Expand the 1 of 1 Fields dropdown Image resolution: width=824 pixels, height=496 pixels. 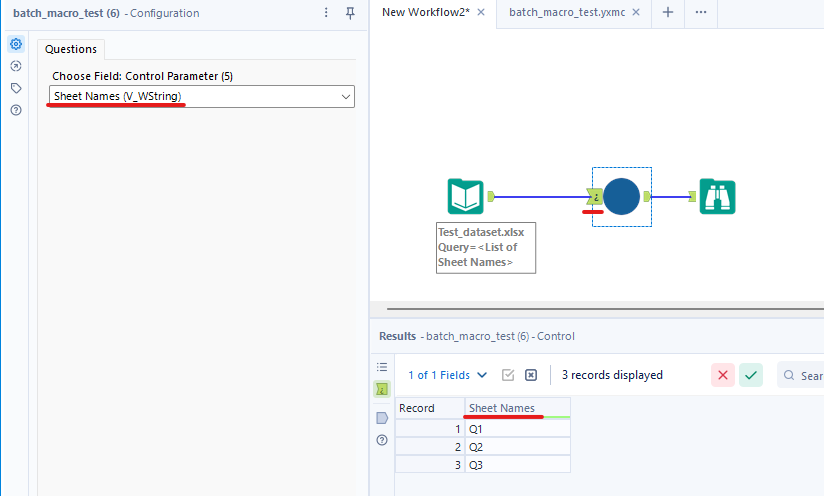pyautogui.click(x=448, y=375)
